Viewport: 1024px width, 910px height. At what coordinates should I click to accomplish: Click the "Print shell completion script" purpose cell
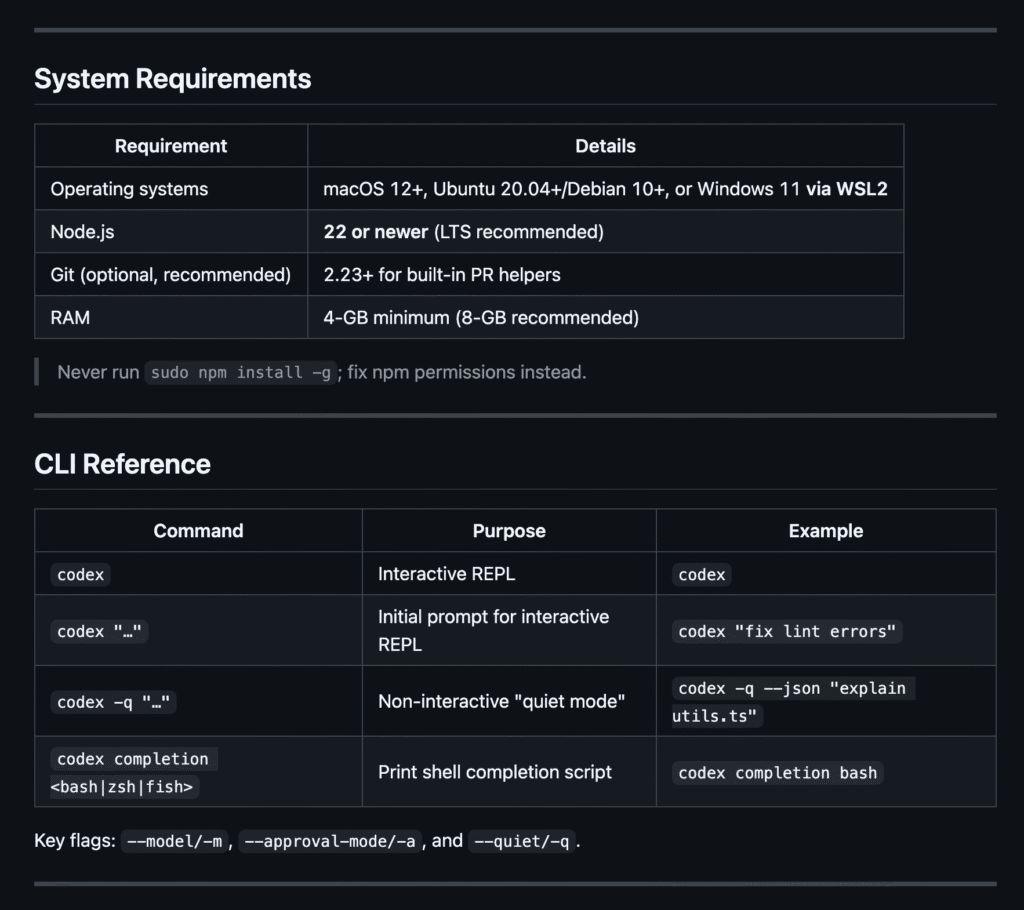pyautogui.click(x=494, y=772)
